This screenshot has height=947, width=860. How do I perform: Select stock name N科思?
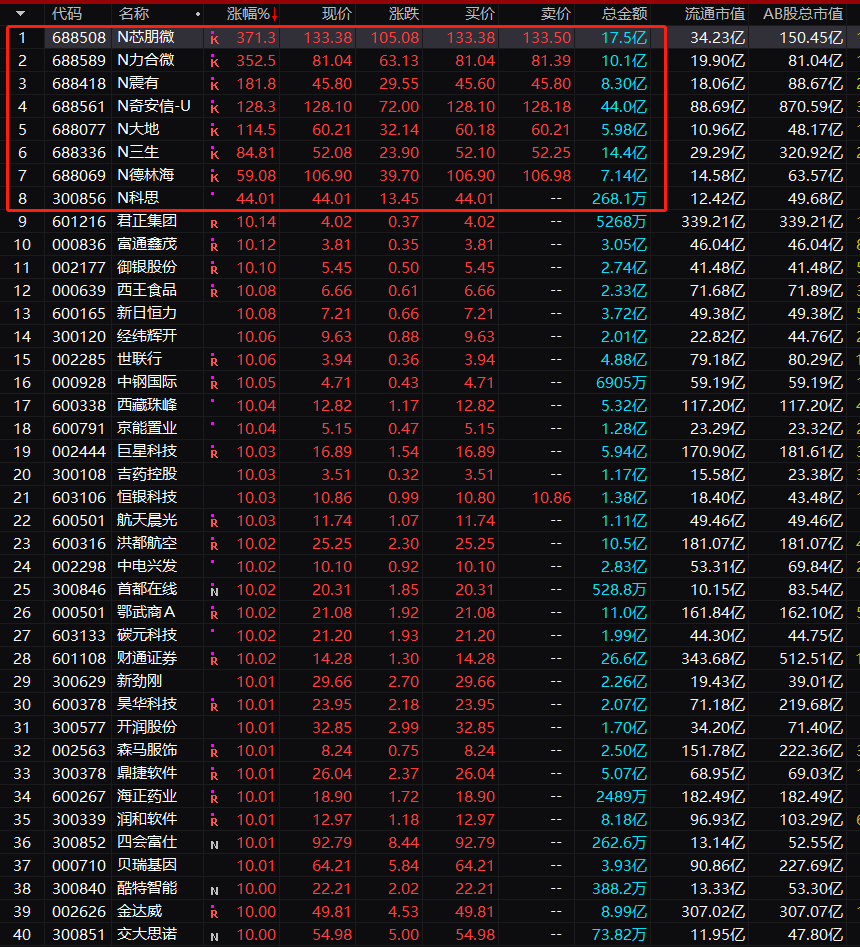pyautogui.click(x=138, y=198)
